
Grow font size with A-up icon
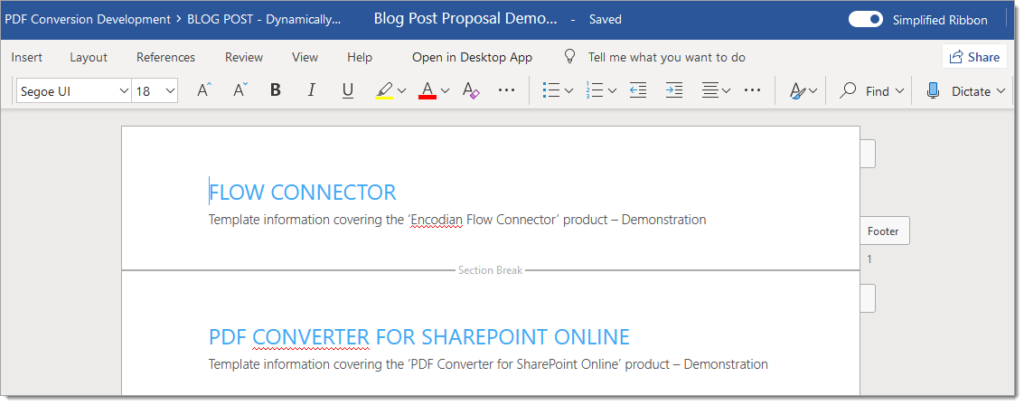click(204, 91)
